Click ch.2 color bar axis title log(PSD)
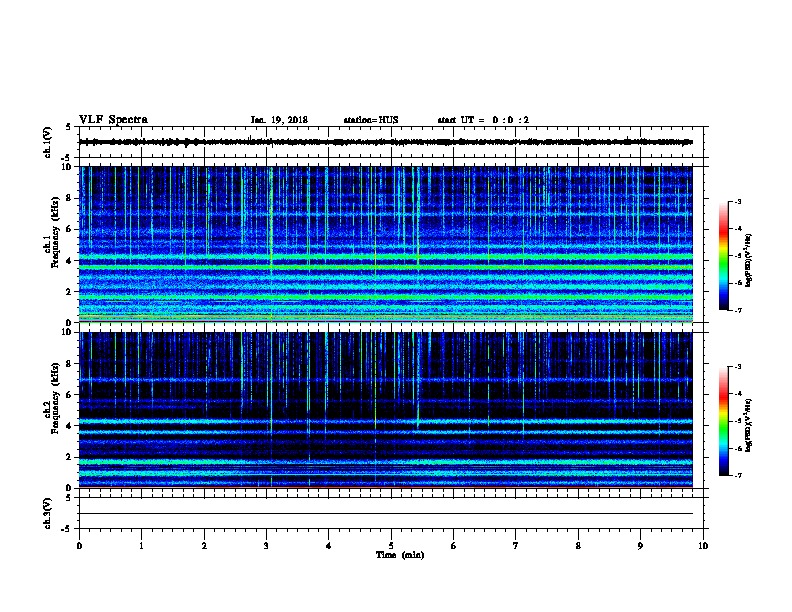 click(x=748, y=426)
